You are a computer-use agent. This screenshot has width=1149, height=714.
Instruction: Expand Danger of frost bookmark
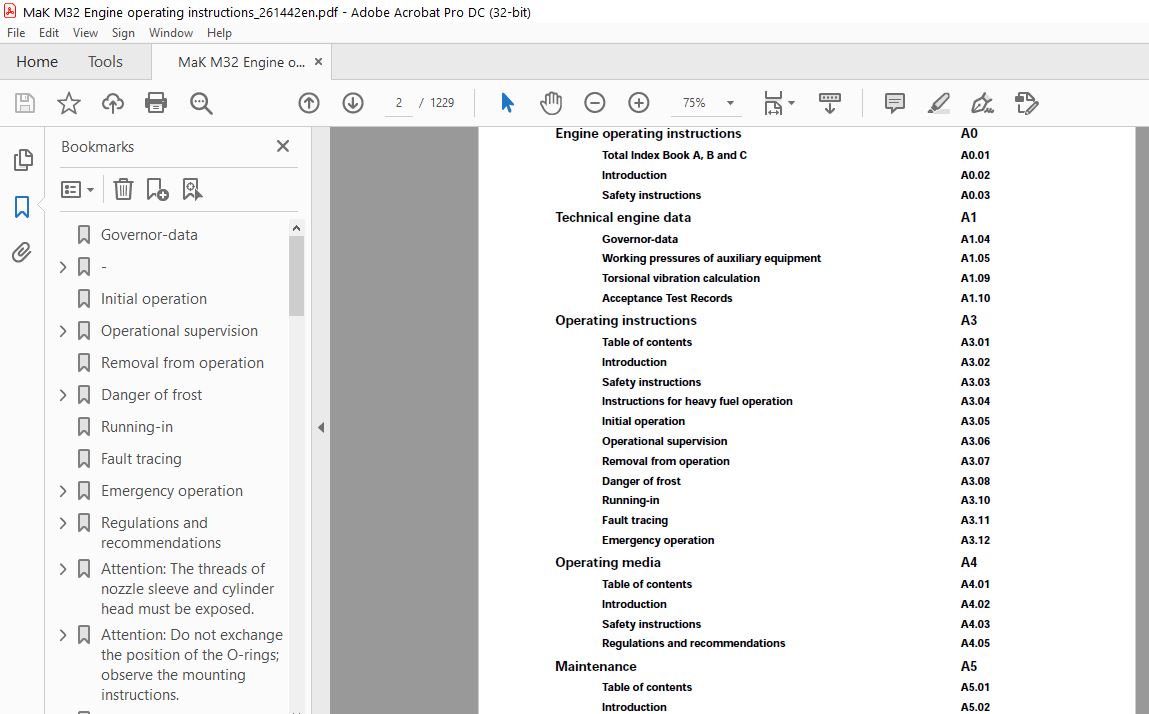(x=63, y=395)
